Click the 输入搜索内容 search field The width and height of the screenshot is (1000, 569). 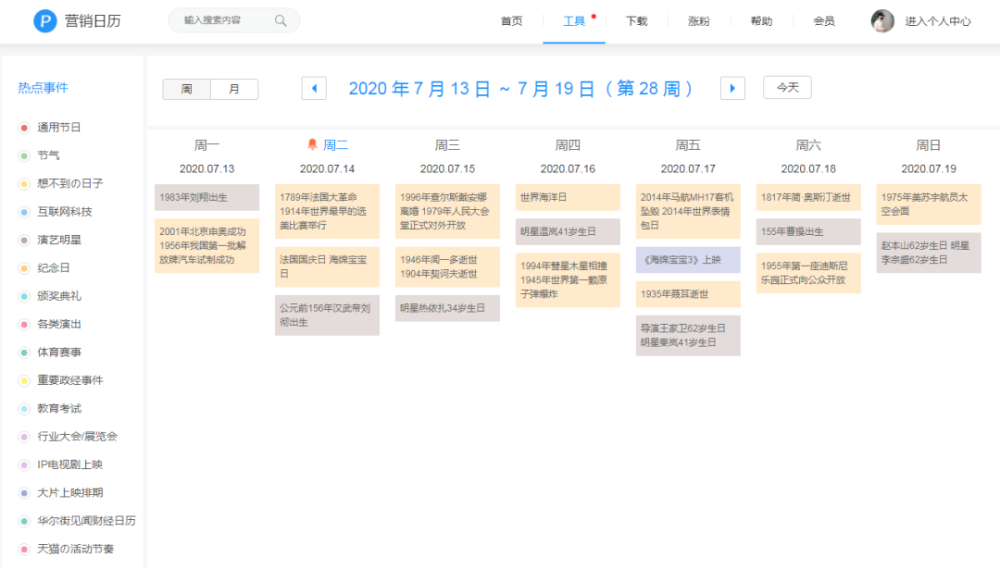(222, 21)
